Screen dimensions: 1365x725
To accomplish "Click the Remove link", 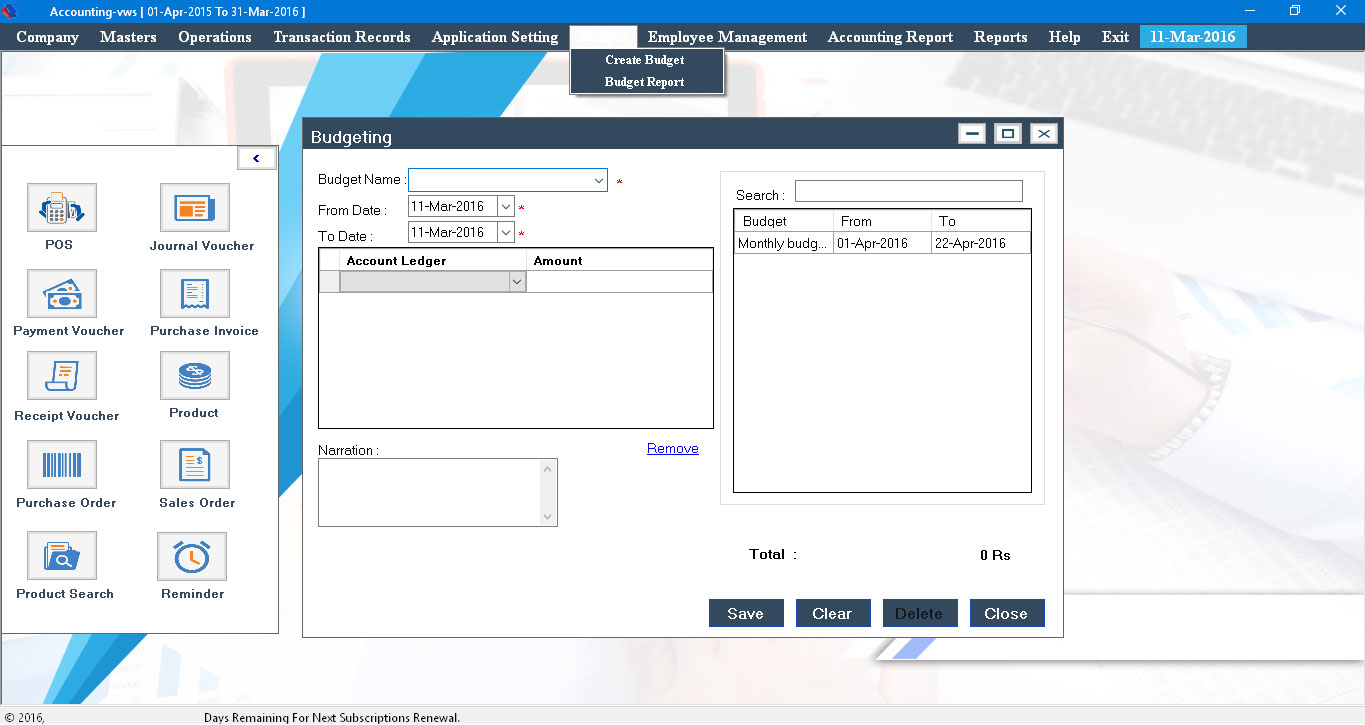I will (673, 448).
